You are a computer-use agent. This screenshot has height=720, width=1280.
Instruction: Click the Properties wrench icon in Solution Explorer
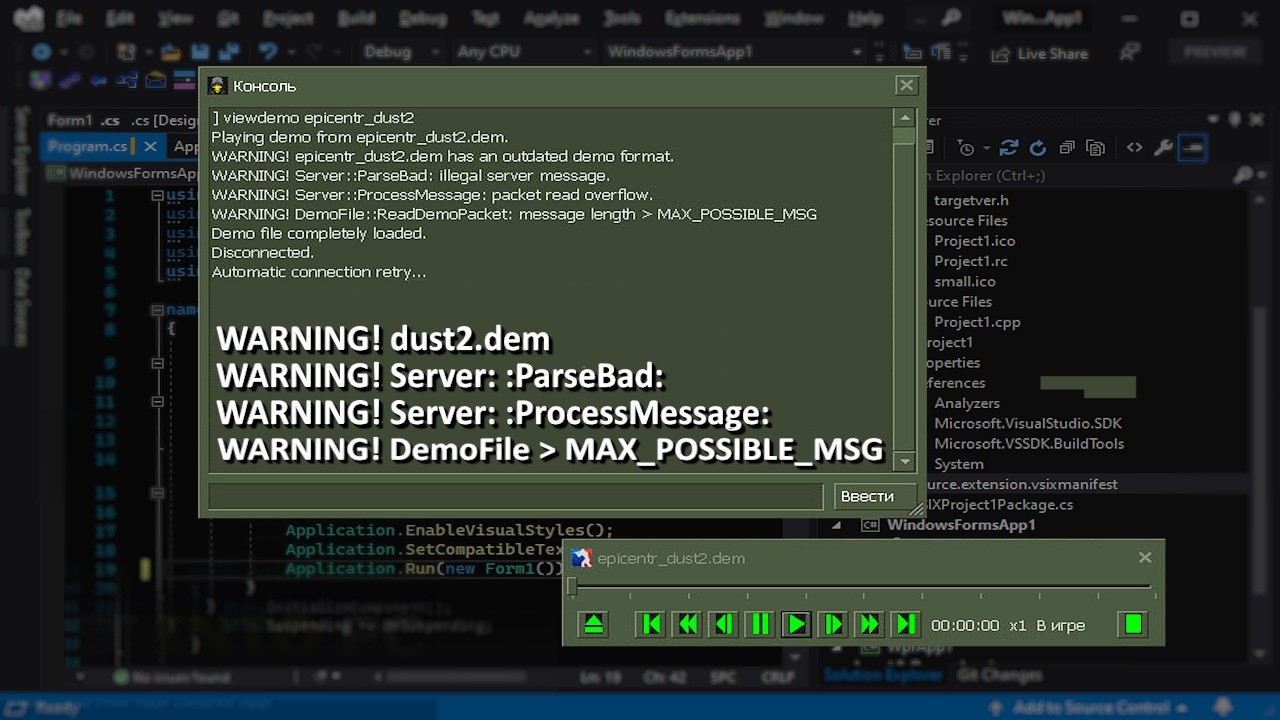(x=1163, y=148)
